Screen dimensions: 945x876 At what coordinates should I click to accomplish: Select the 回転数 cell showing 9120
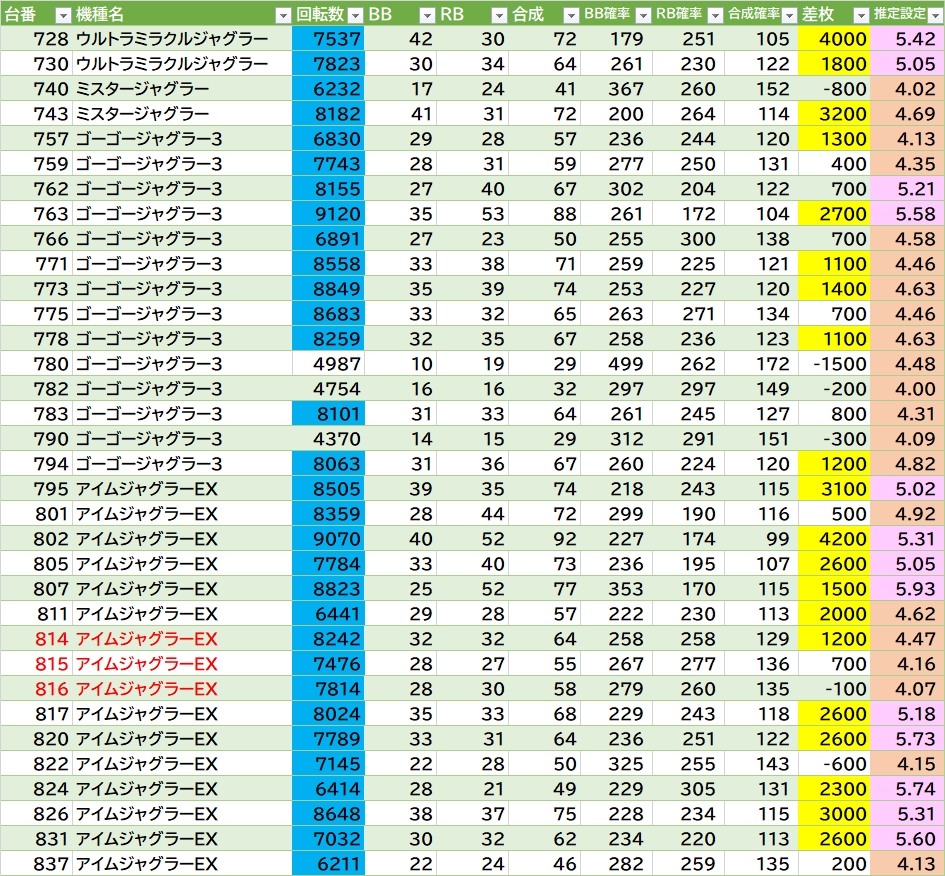[x=328, y=214]
